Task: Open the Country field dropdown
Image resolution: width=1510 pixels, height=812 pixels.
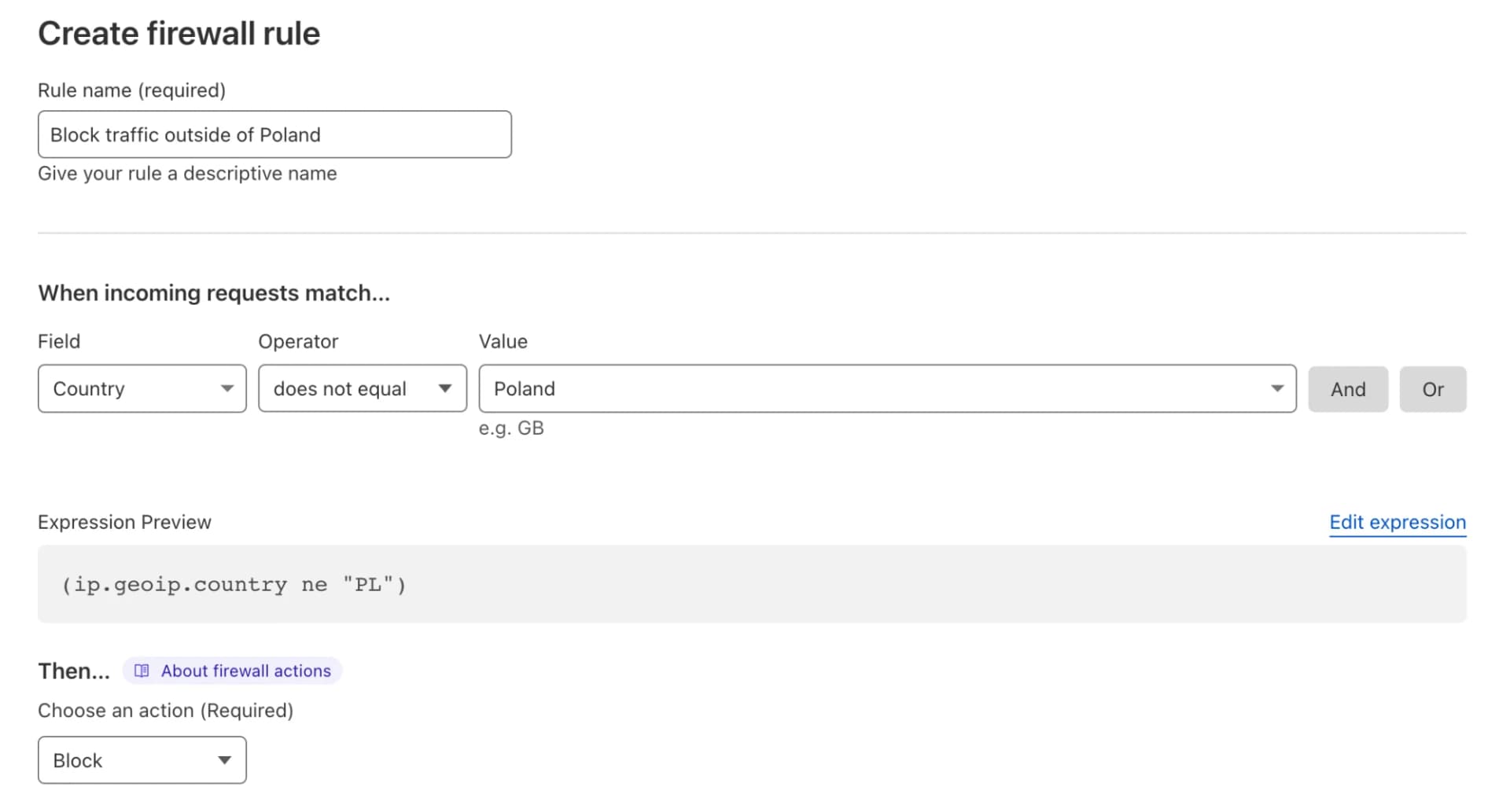Action: (x=142, y=388)
